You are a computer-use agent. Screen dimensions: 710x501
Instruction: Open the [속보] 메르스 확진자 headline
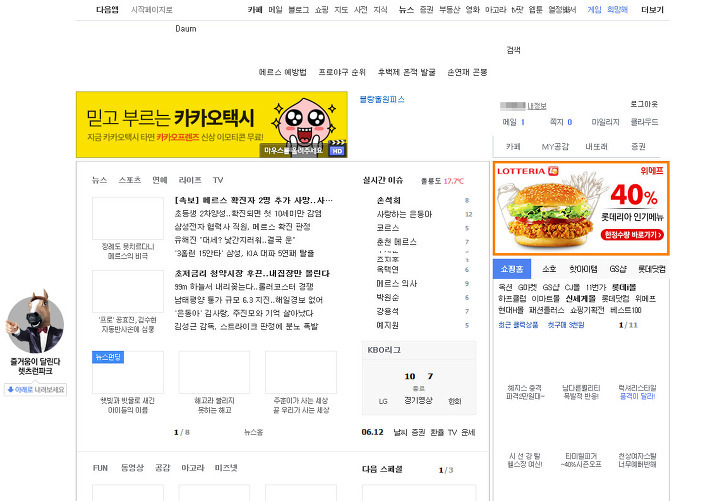254,200
